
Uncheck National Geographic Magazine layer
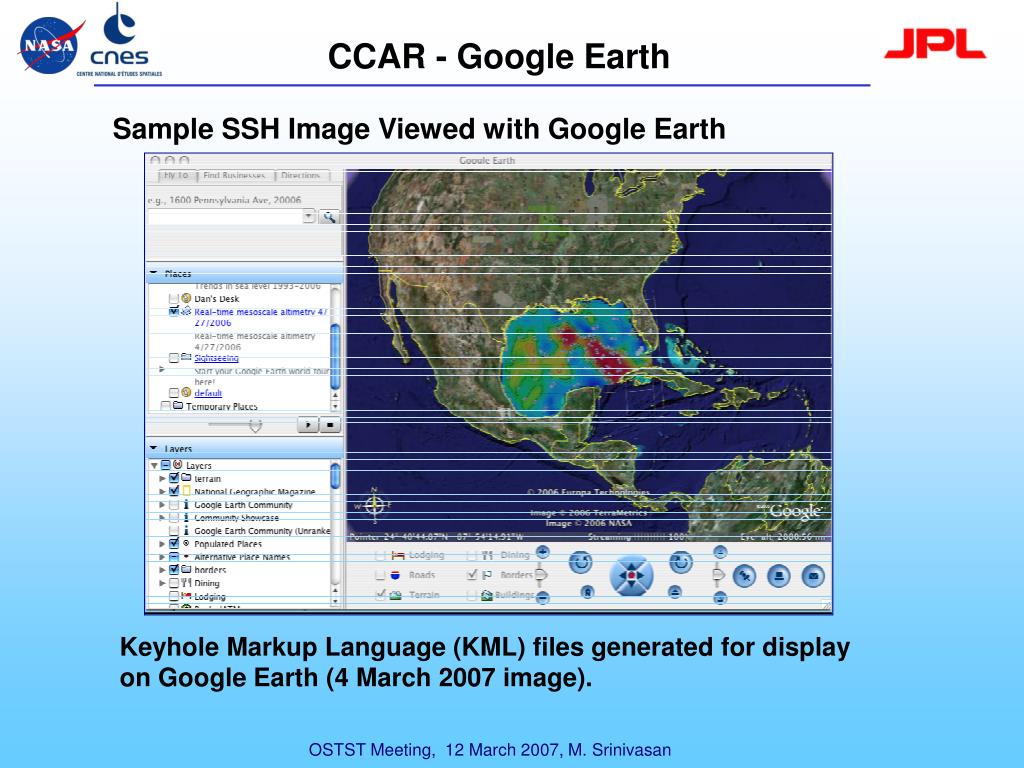(174, 491)
